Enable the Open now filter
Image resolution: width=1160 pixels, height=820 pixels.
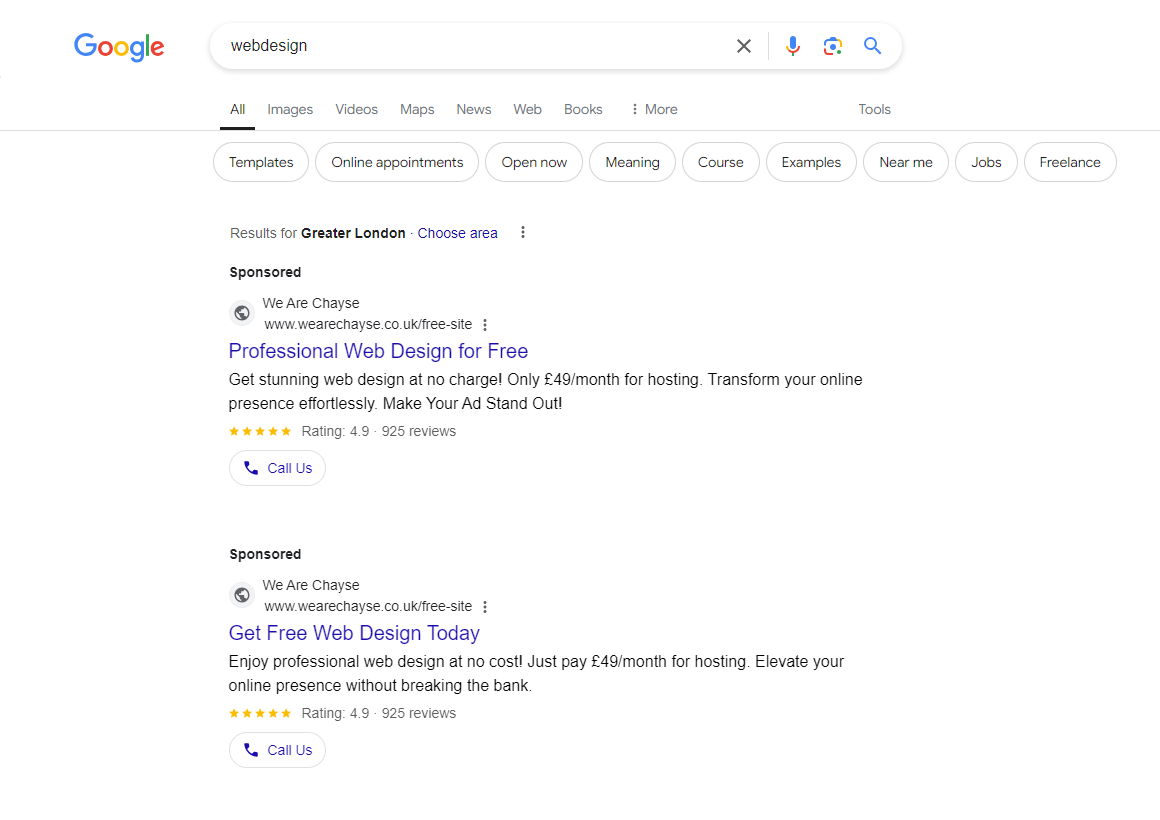[x=533, y=161]
